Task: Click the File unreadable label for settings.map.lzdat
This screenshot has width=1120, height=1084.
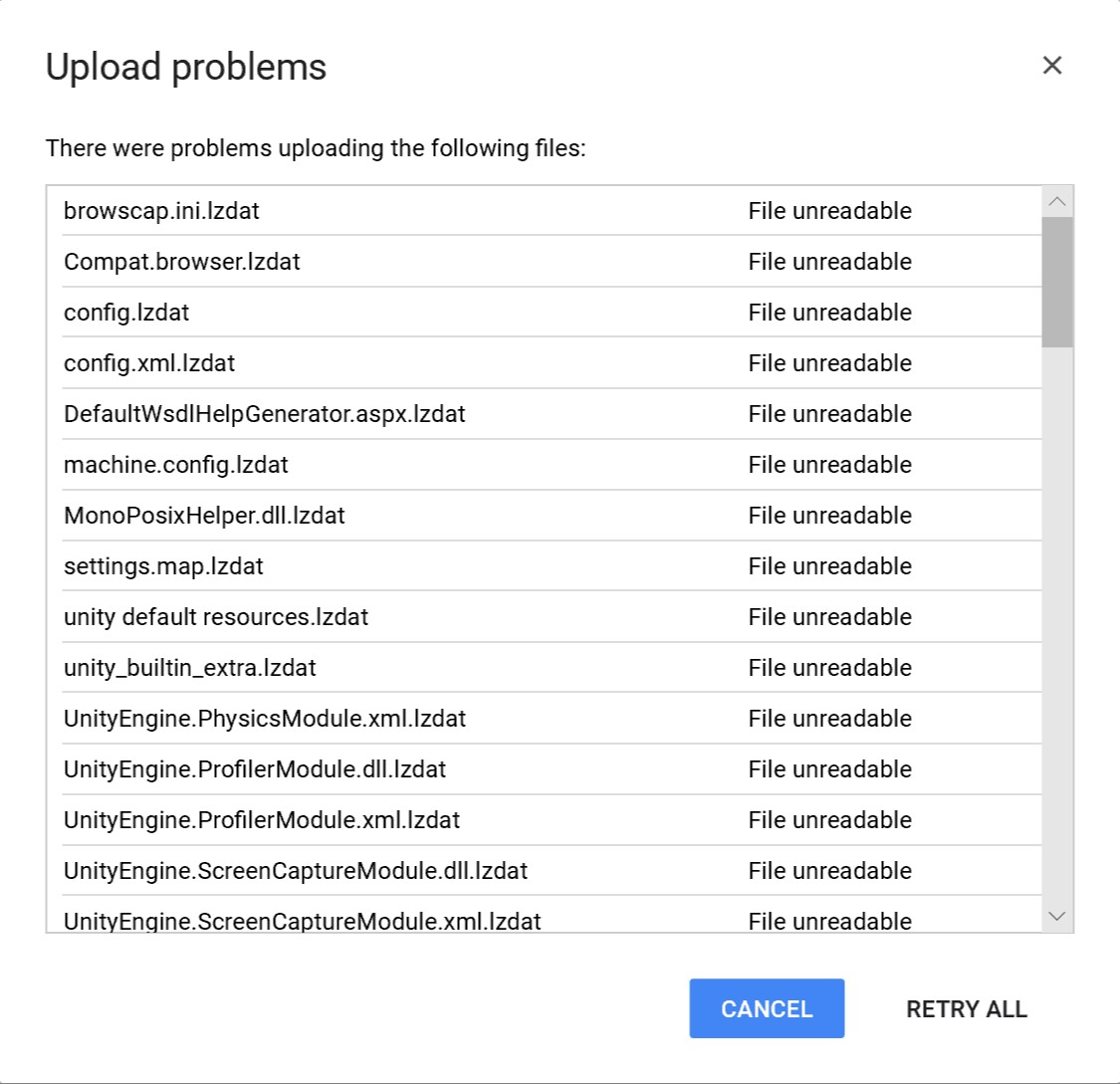Action: [829, 565]
